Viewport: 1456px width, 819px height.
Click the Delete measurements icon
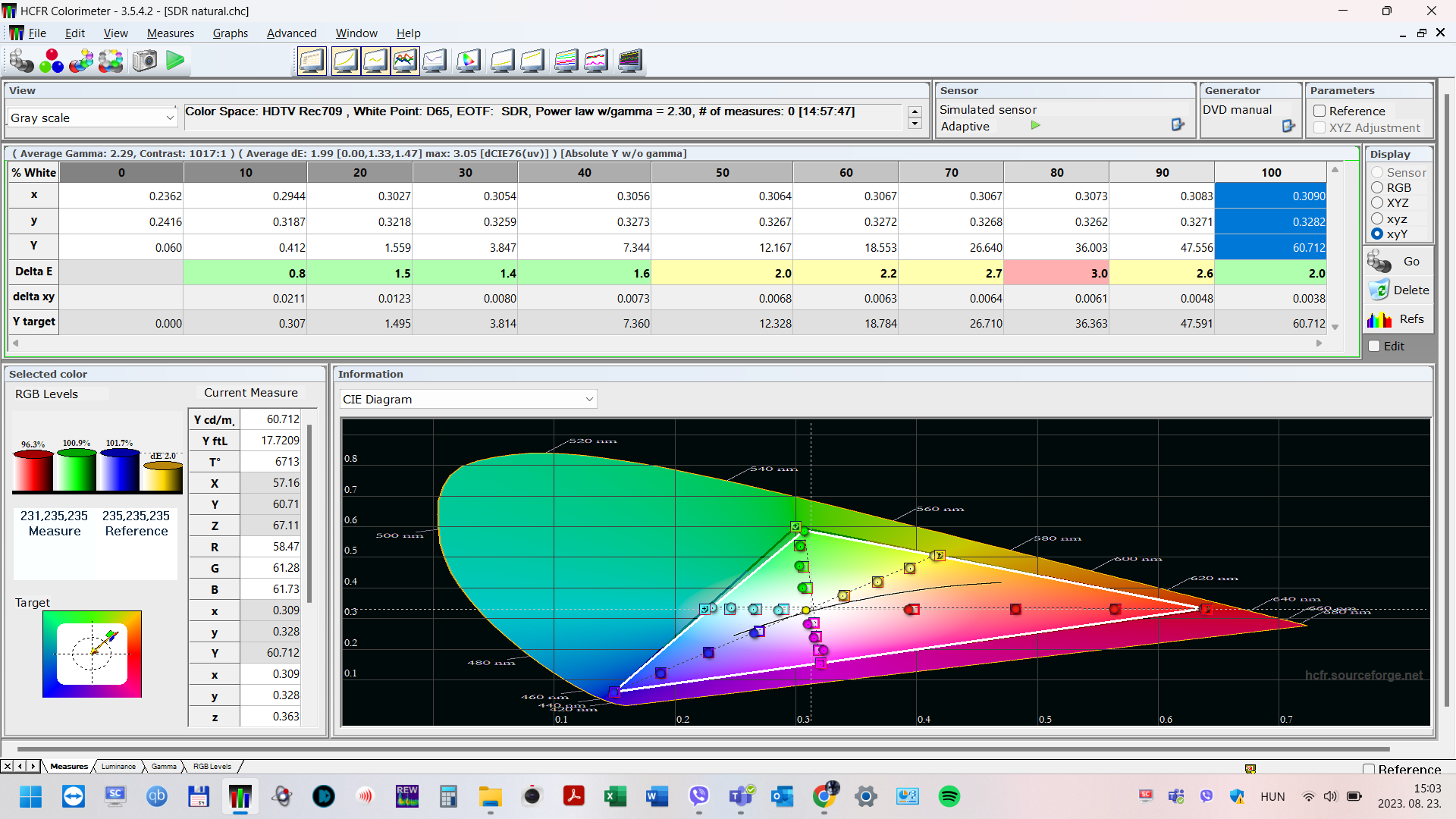[x=1379, y=290]
